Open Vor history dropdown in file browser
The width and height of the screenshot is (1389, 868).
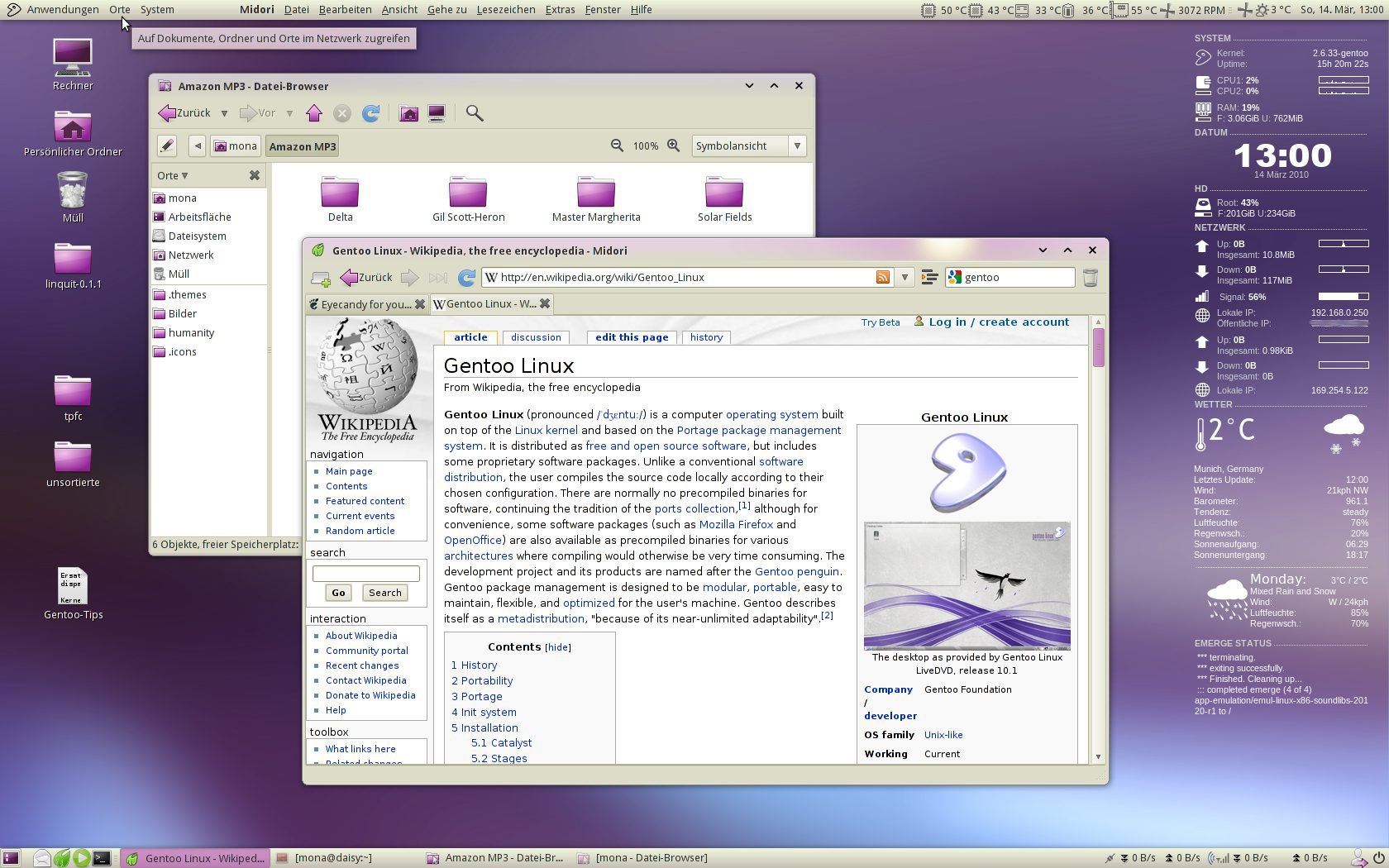289,113
